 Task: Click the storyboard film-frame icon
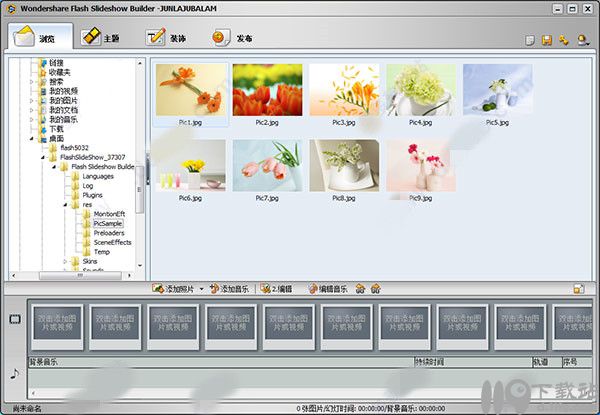tap(15, 319)
